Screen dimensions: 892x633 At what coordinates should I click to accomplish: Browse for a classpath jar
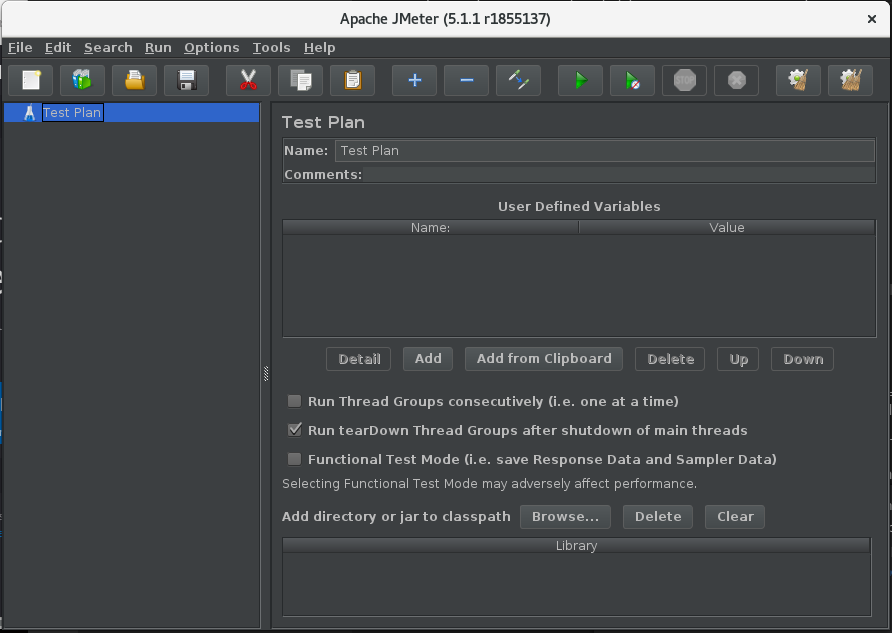565,516
